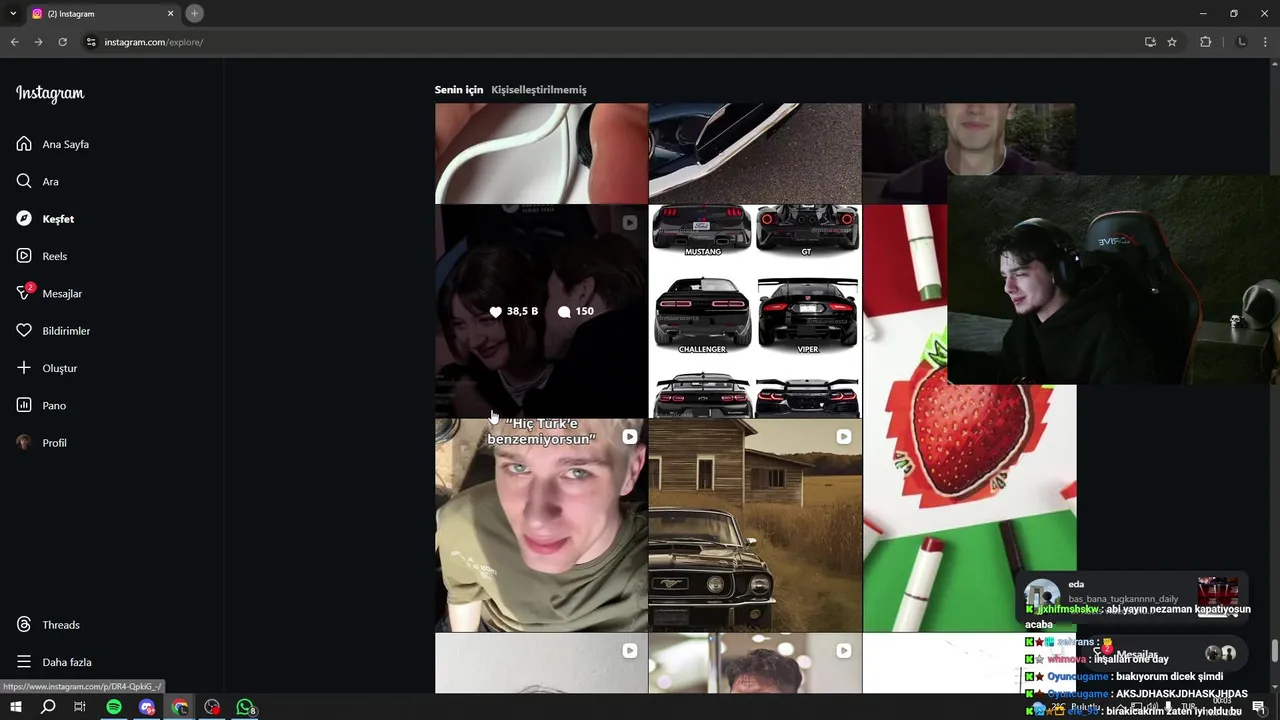
Task: Open the Reels icon in sidebar
Action: [x=24, y=256]
